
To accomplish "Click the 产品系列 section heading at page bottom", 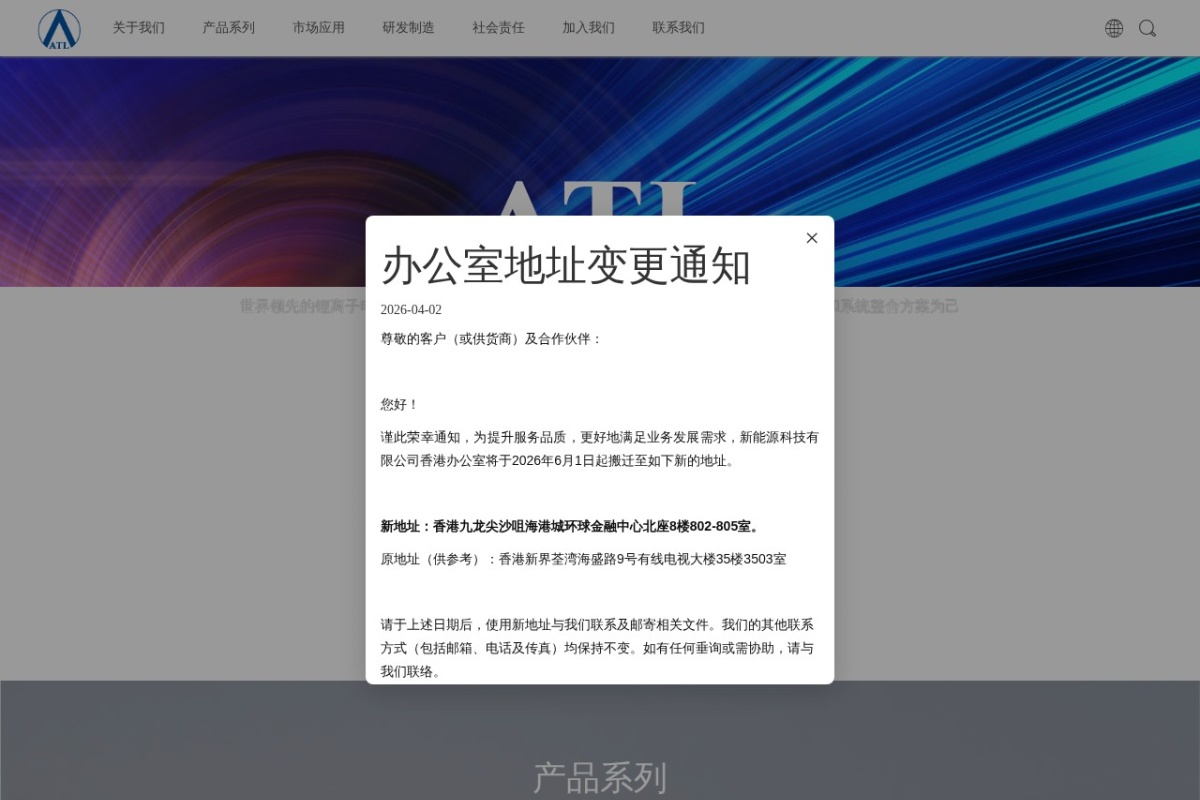I will [x=600, y=777].
